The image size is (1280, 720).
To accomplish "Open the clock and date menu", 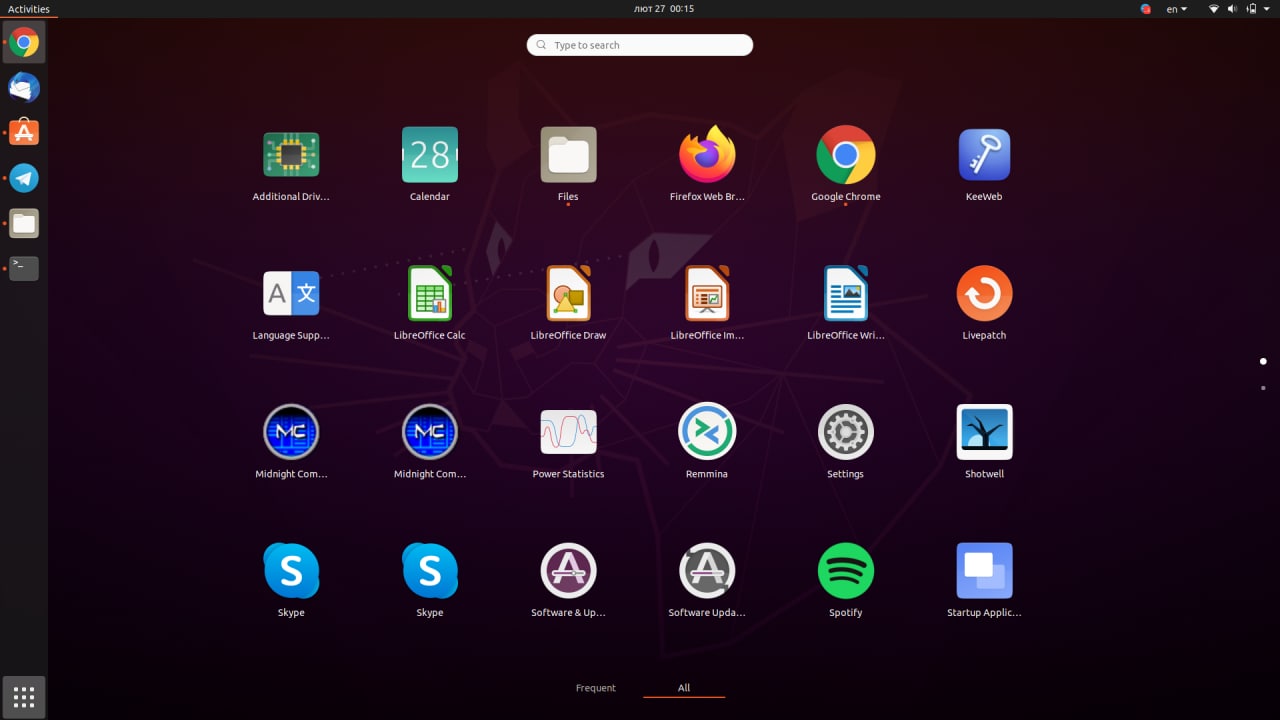I will (664, 9).
